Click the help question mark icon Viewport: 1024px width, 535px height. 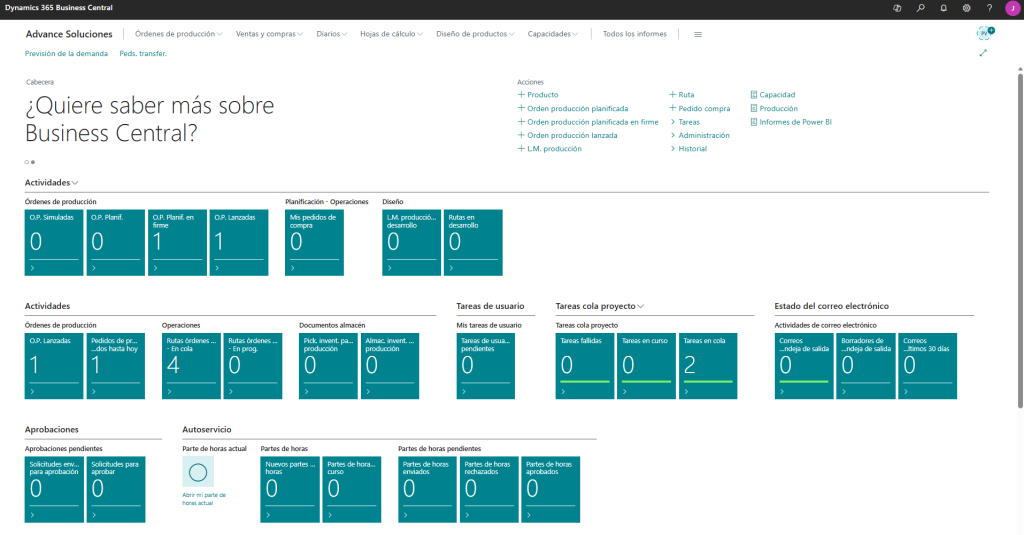click(989, 7)
